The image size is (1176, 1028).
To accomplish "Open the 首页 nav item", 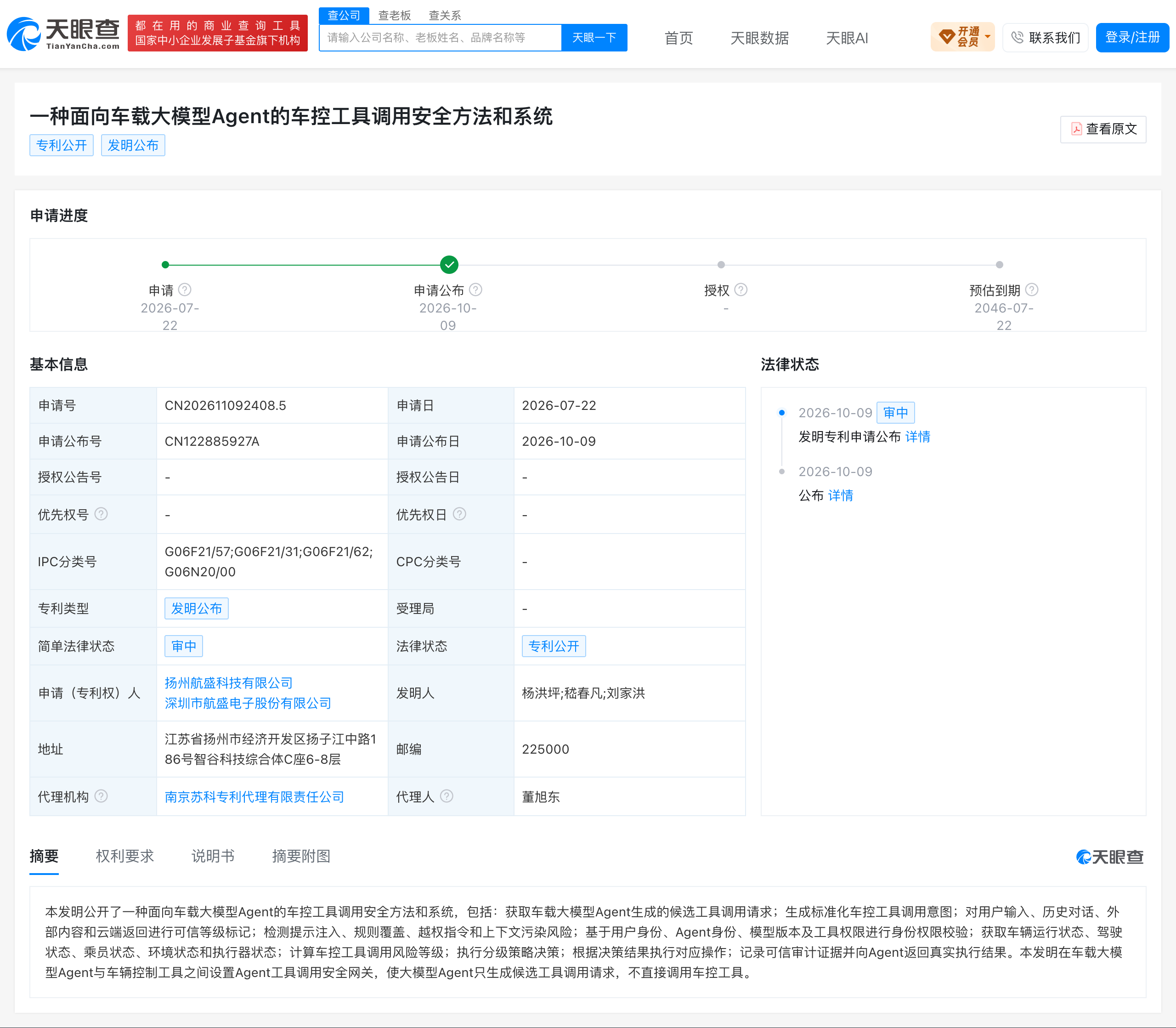I will [678, 38].
